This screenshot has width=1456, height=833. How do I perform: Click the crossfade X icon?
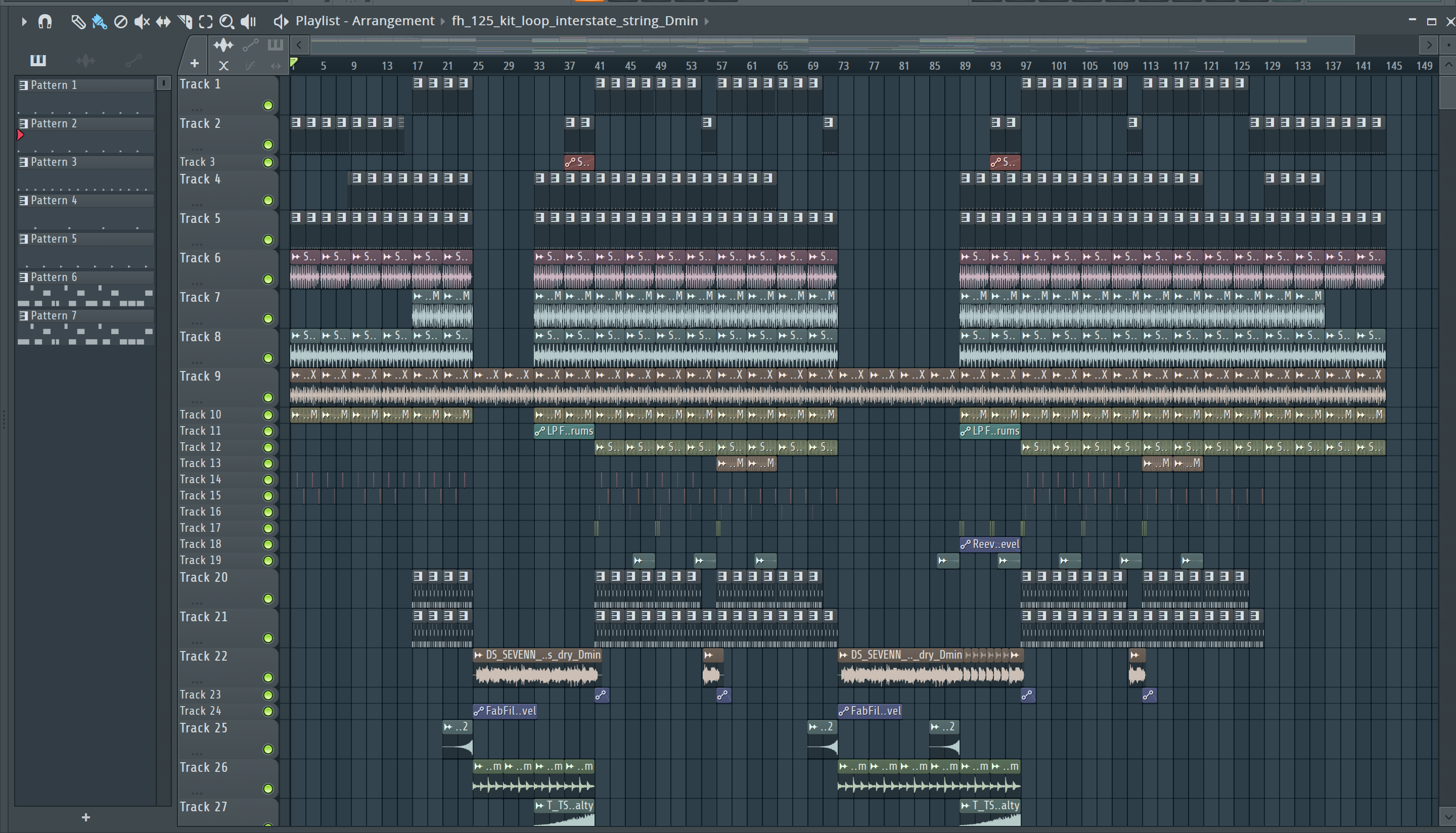click(x=223, y=66)
